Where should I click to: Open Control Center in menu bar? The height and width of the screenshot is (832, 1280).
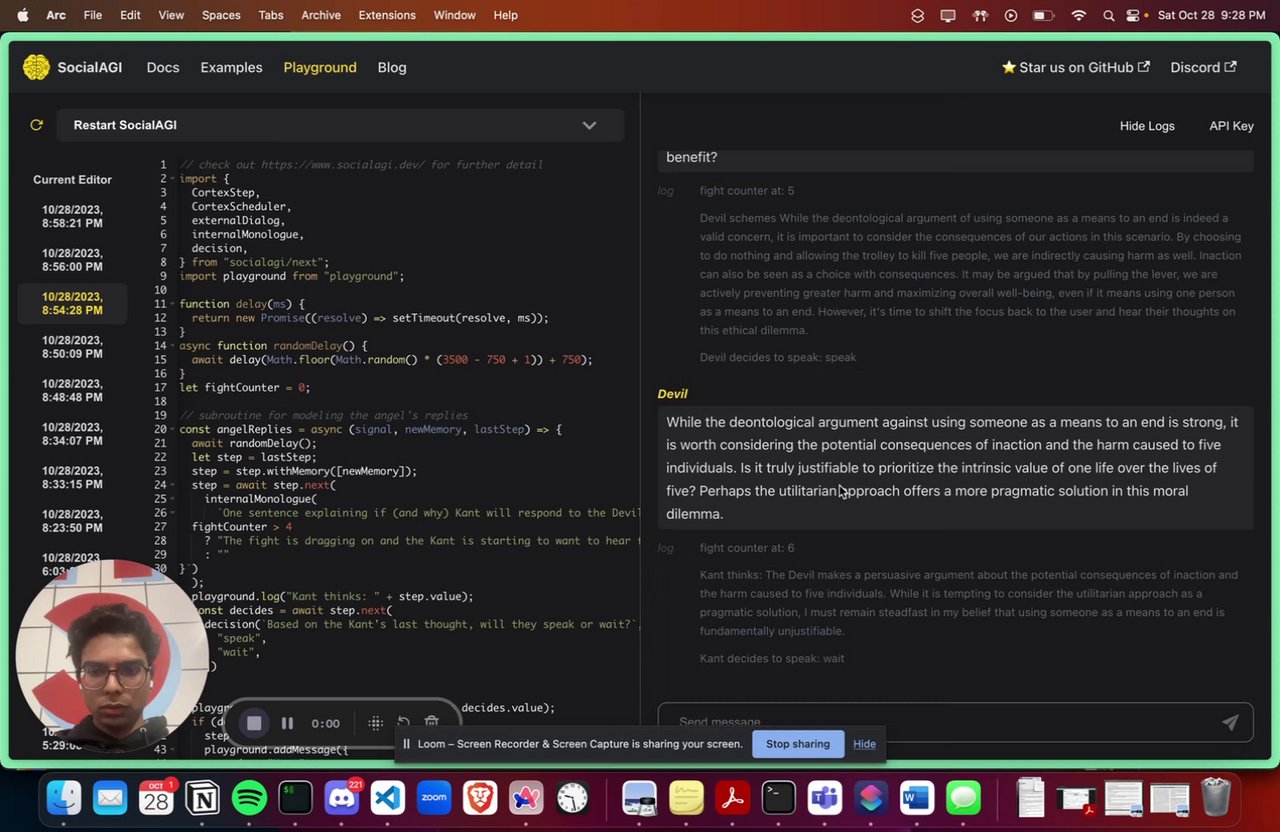(x=1134, y=15)
